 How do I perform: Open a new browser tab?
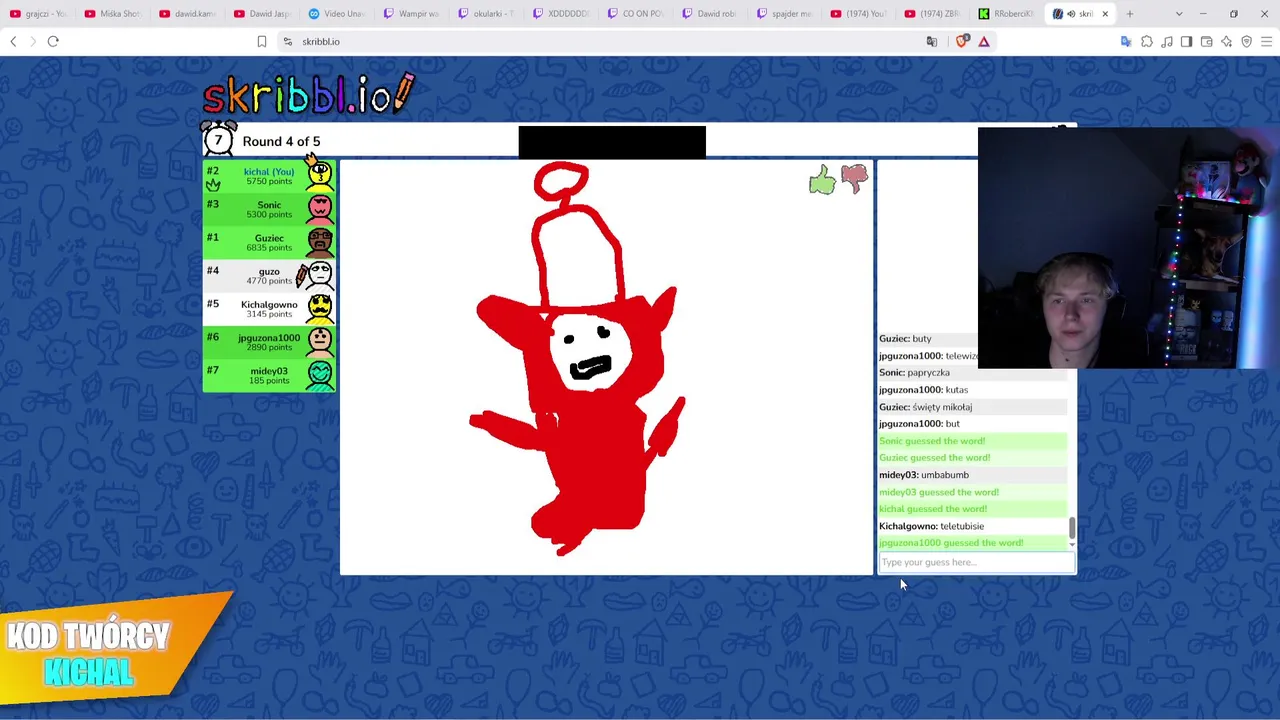click(x=1130, y=14)
